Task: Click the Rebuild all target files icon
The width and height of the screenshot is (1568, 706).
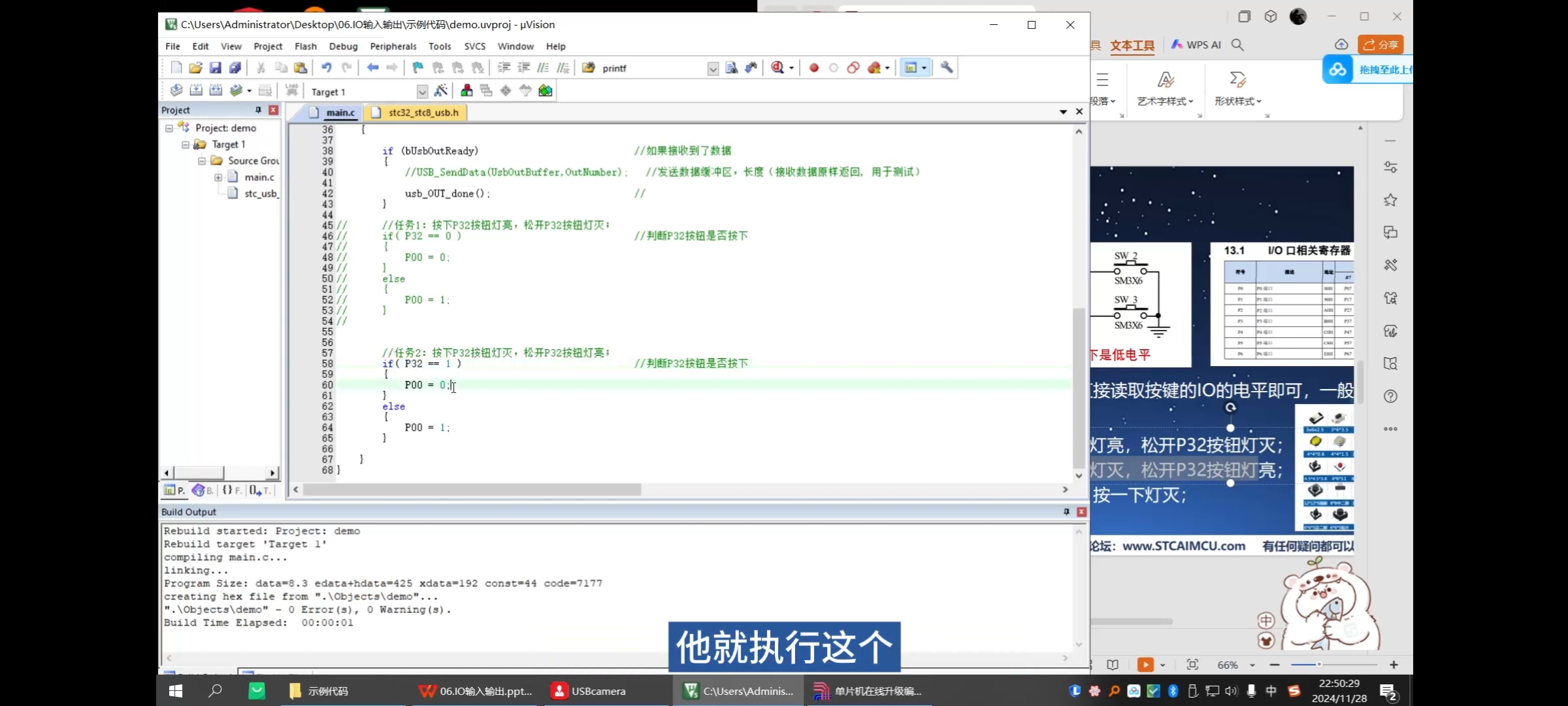Action: tap(216, 91)
